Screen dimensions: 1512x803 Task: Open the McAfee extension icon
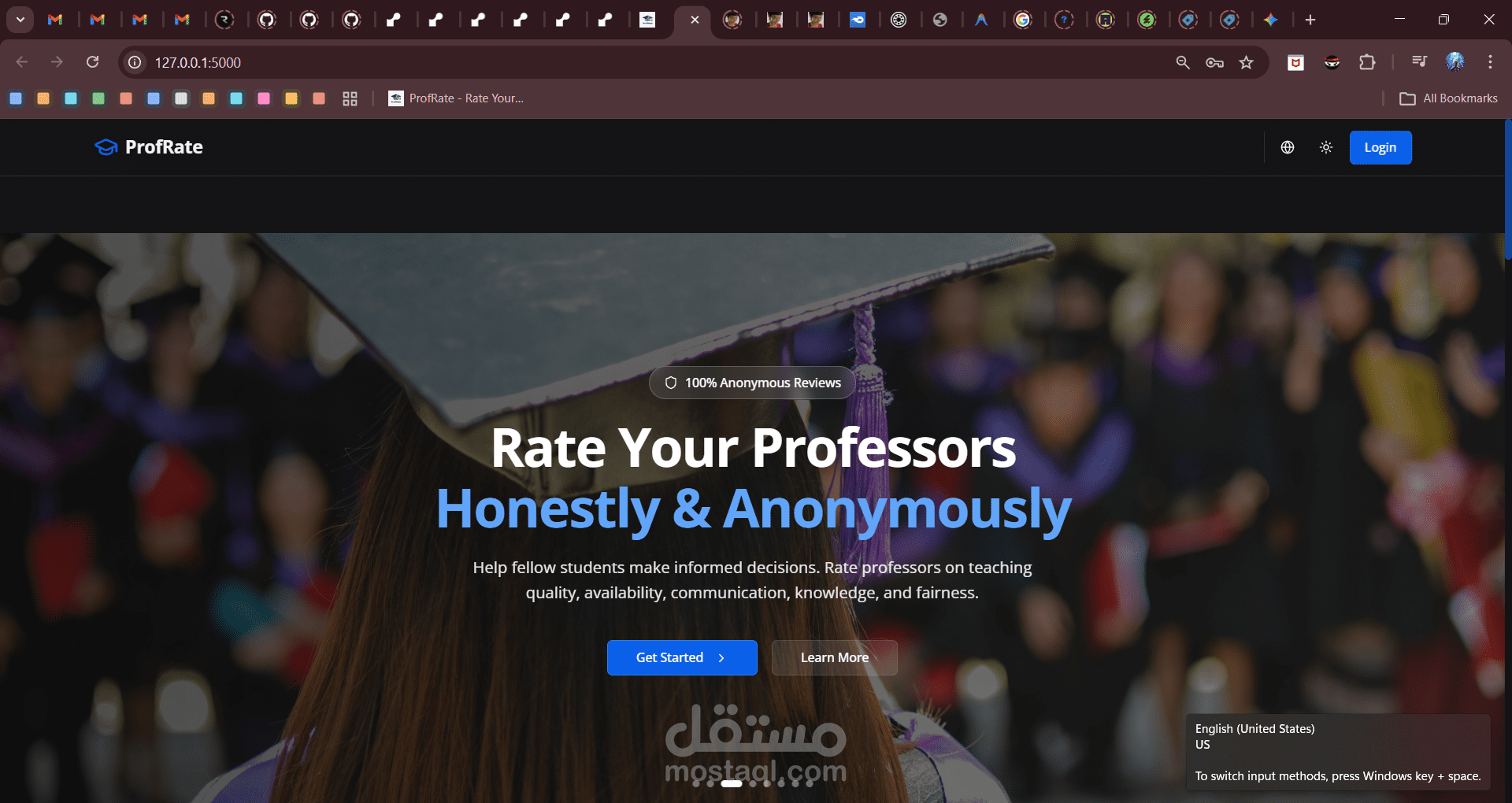1295,62
